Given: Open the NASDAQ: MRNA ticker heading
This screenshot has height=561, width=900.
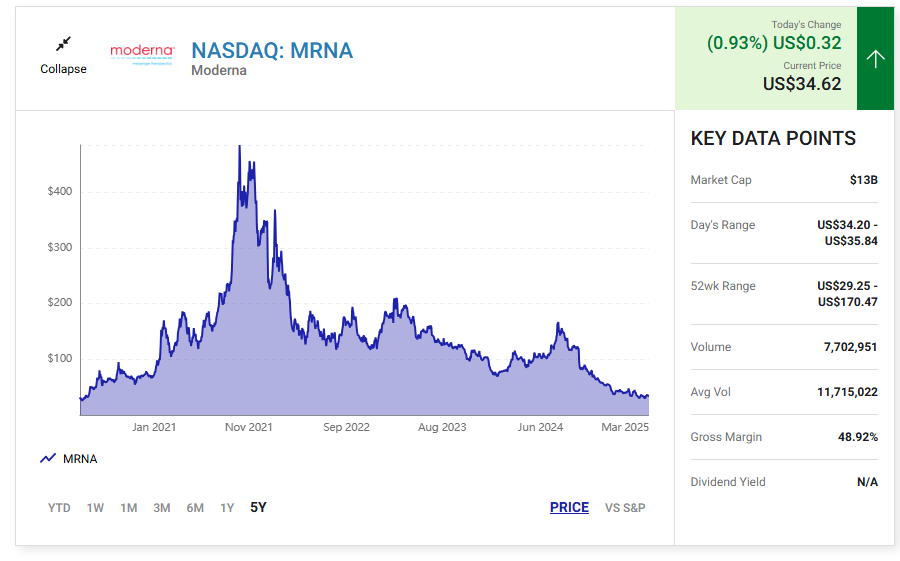Looking at the screenshot, I should (x=272, y=51).
